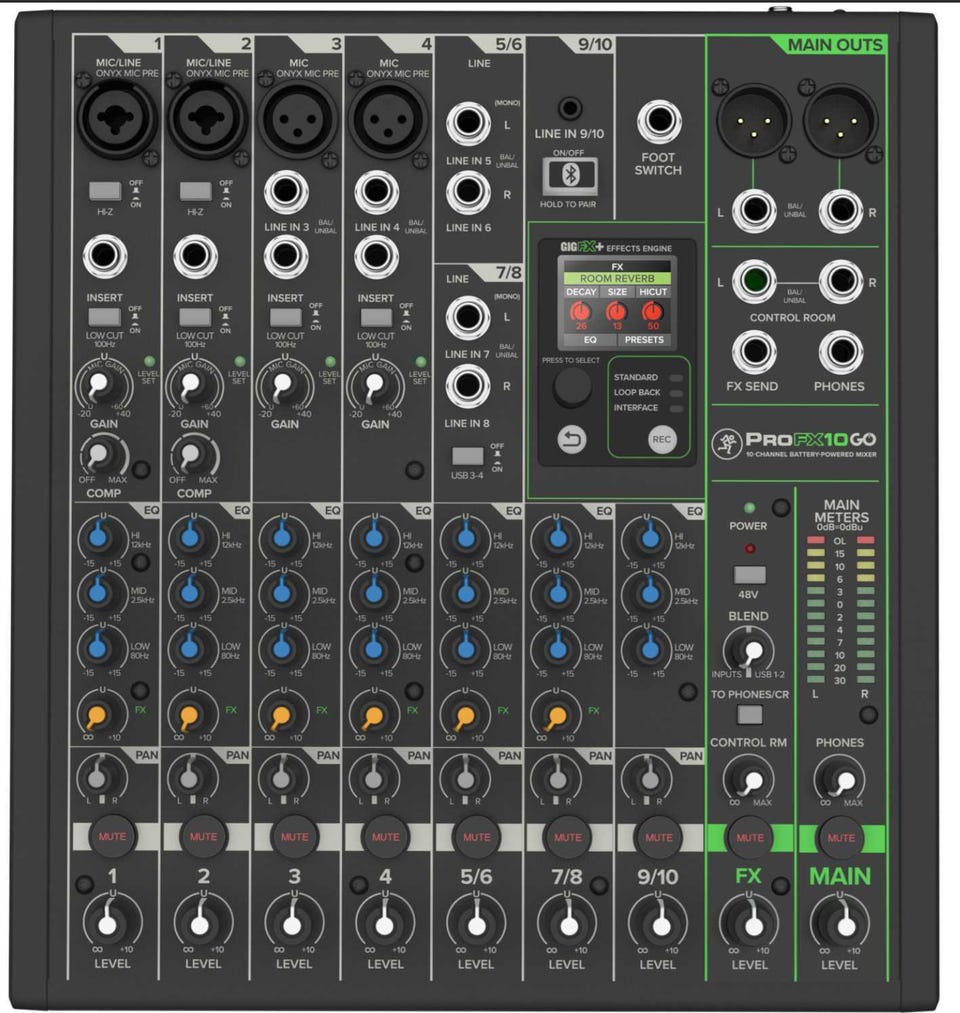Click the LINE IN 8 jack
960x1013 pixels.
468,386
